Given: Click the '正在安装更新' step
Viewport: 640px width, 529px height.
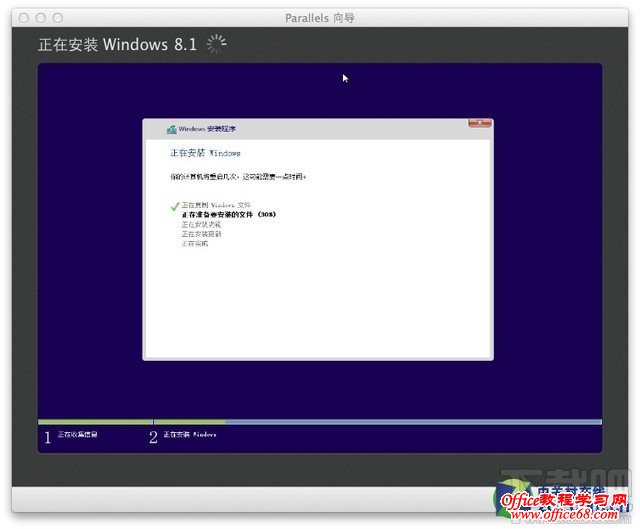Looking at the screenshot, I should point(201,234).
